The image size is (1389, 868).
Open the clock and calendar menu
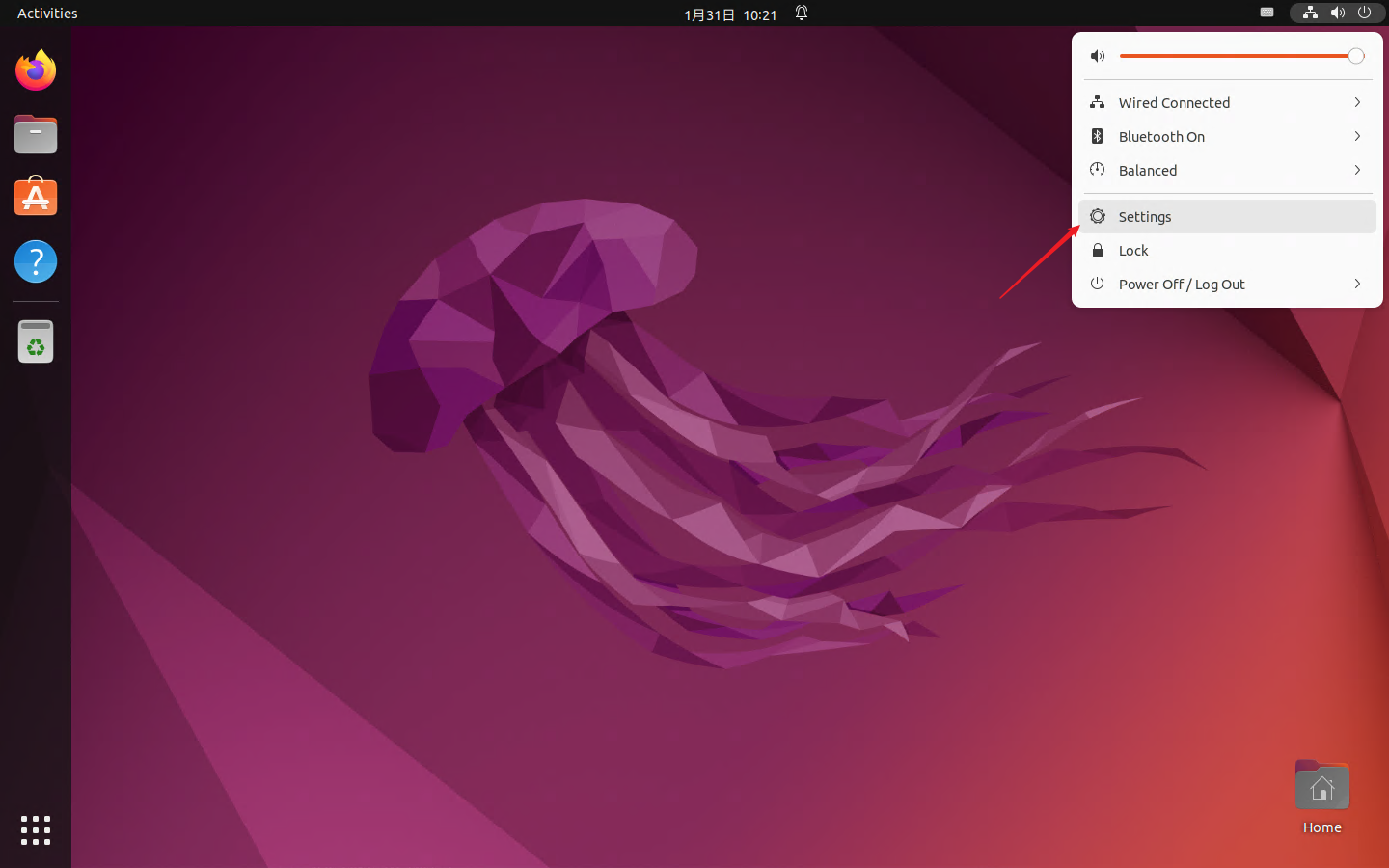pyautogui.click(x=730, y=14)
